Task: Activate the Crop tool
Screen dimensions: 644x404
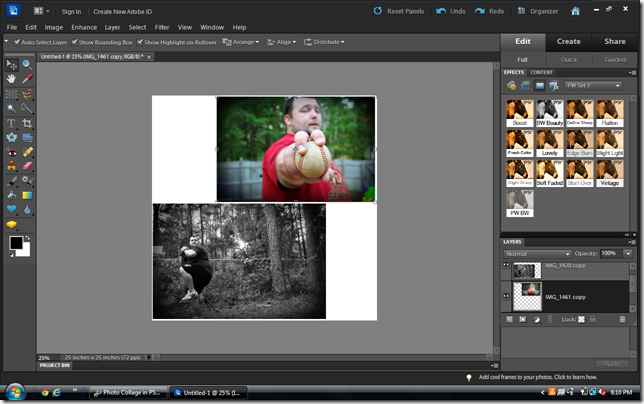Action: 27,122
